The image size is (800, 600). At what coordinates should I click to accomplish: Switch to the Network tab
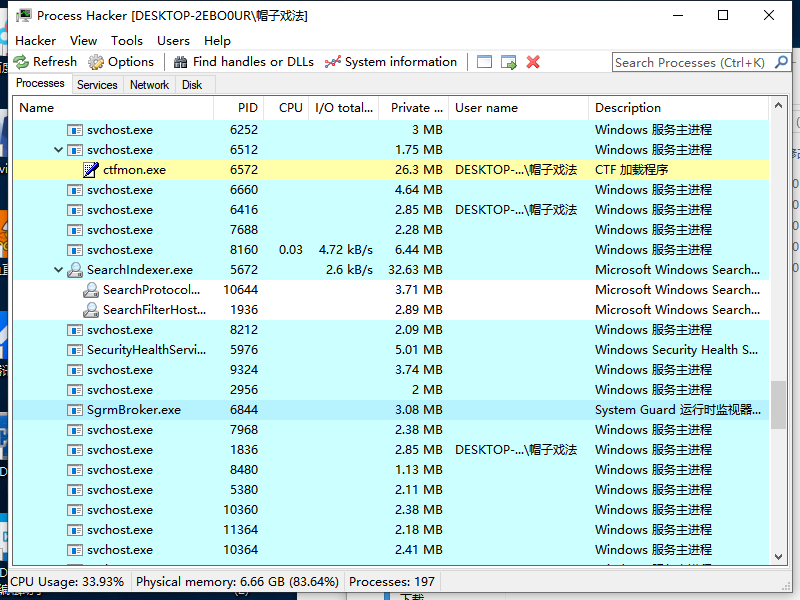coord(149,85)
